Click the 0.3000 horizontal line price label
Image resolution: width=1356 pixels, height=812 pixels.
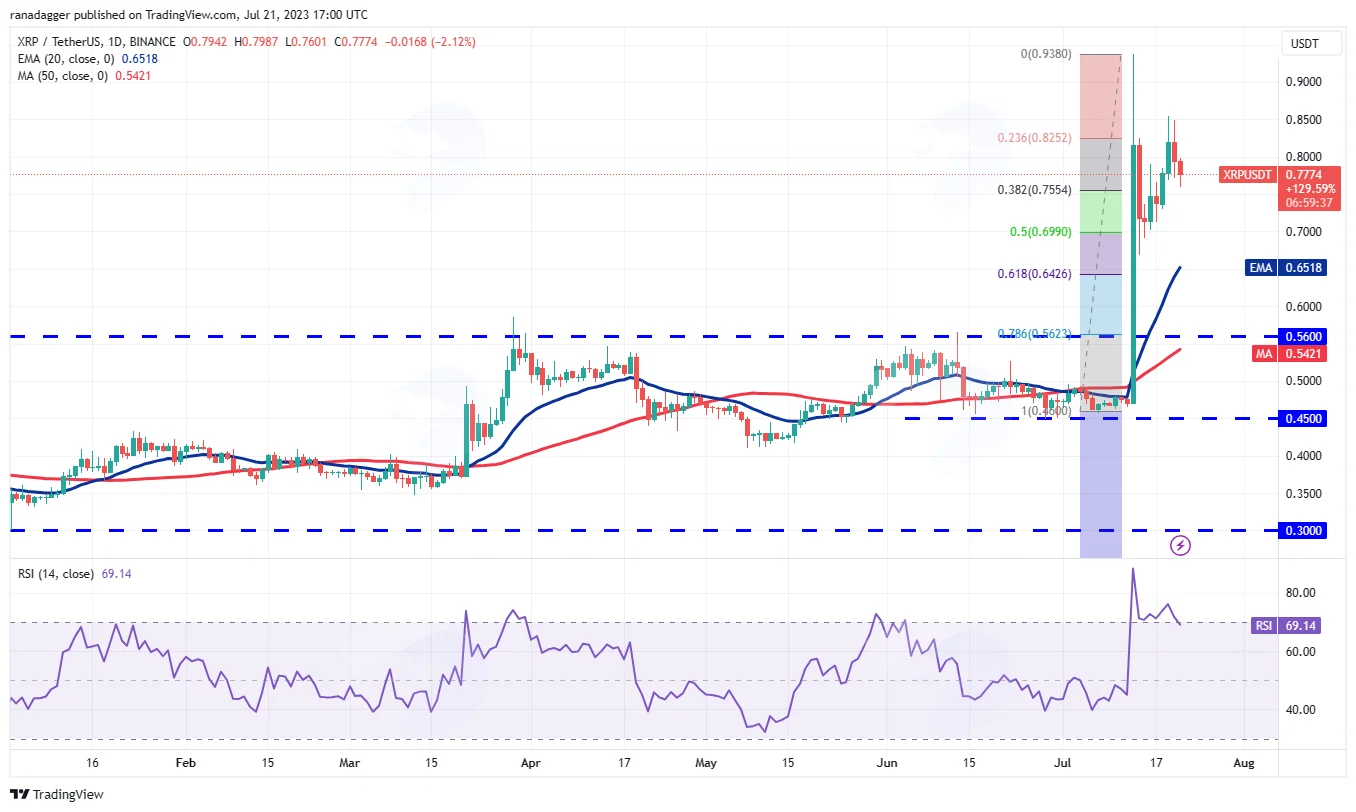[1304, 531]
